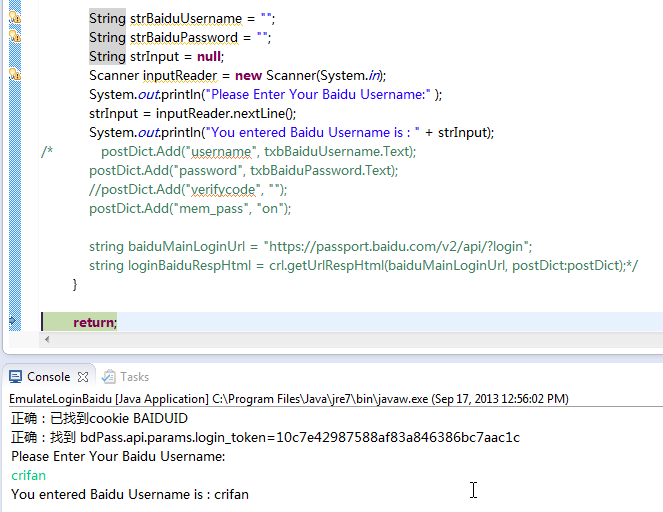Image resolution: width=663 pixels, height=512 pixels.
Task: Click the Console view icon
Action: pos(16,377)
